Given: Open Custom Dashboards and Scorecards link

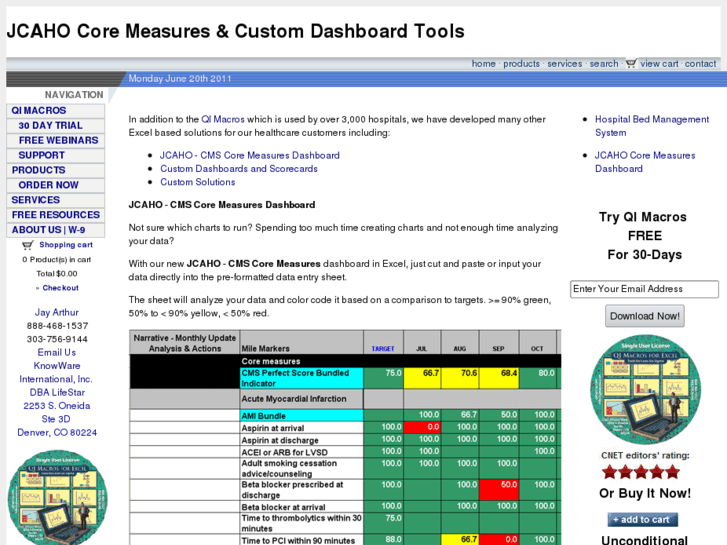Looking at the screenshot, I should coord(239,169).
